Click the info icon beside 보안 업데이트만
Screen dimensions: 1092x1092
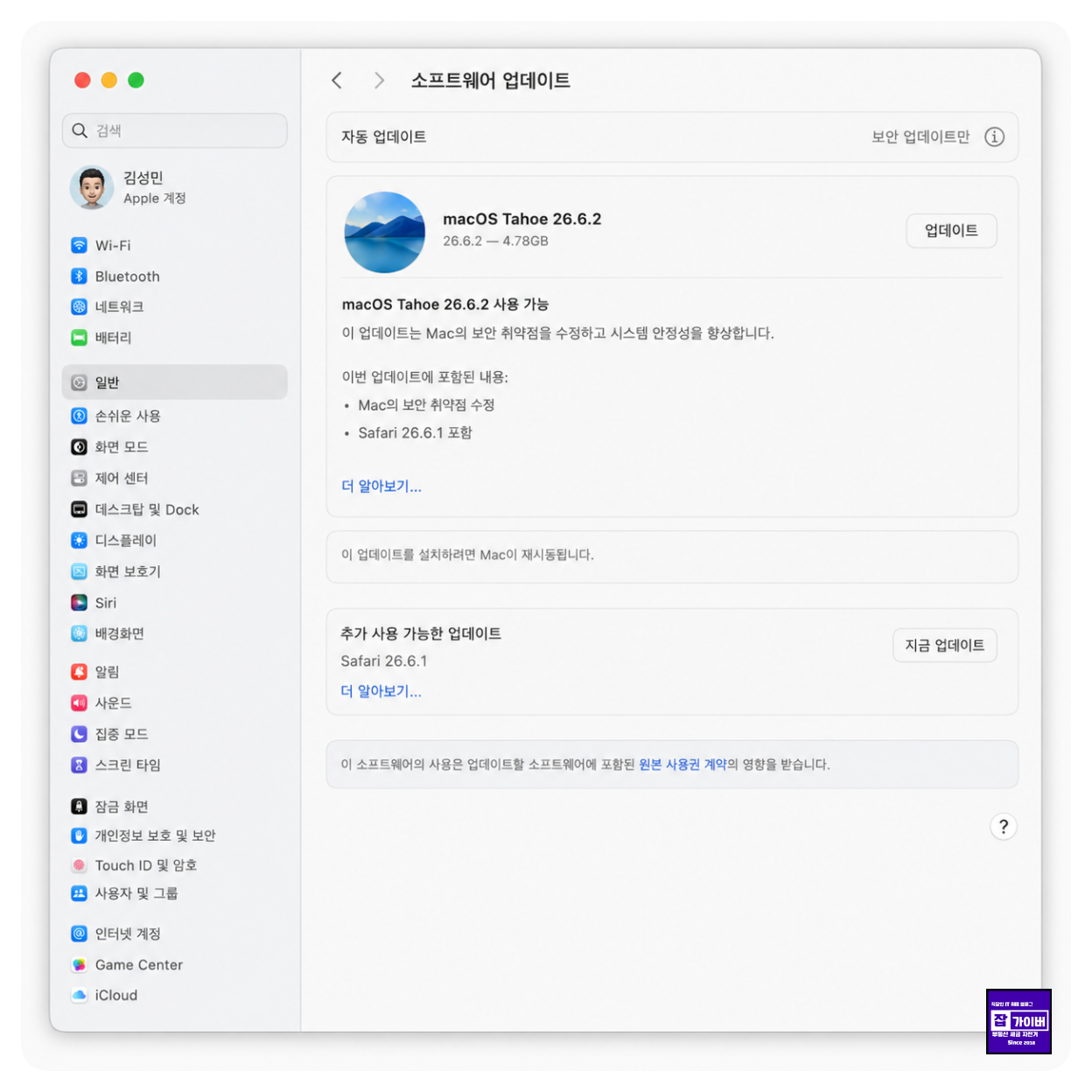pos(994,136)
